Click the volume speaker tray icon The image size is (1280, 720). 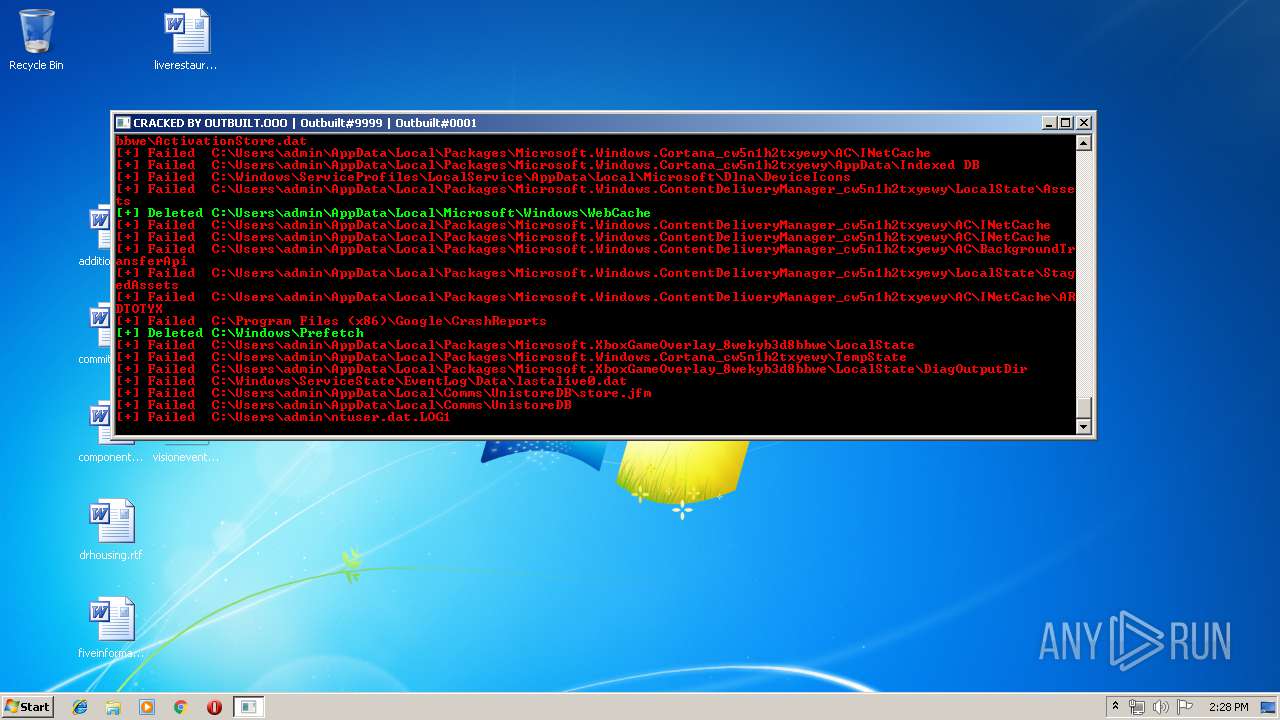(x=1161, y=707)
